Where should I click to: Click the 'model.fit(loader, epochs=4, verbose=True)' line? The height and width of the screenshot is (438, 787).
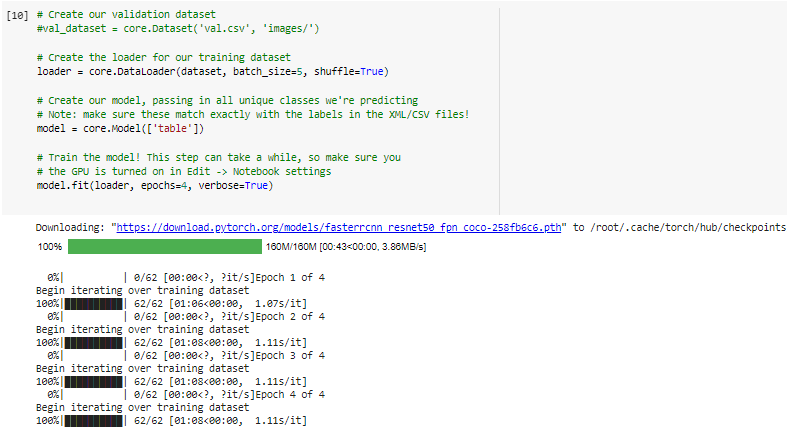pos(155,186)
